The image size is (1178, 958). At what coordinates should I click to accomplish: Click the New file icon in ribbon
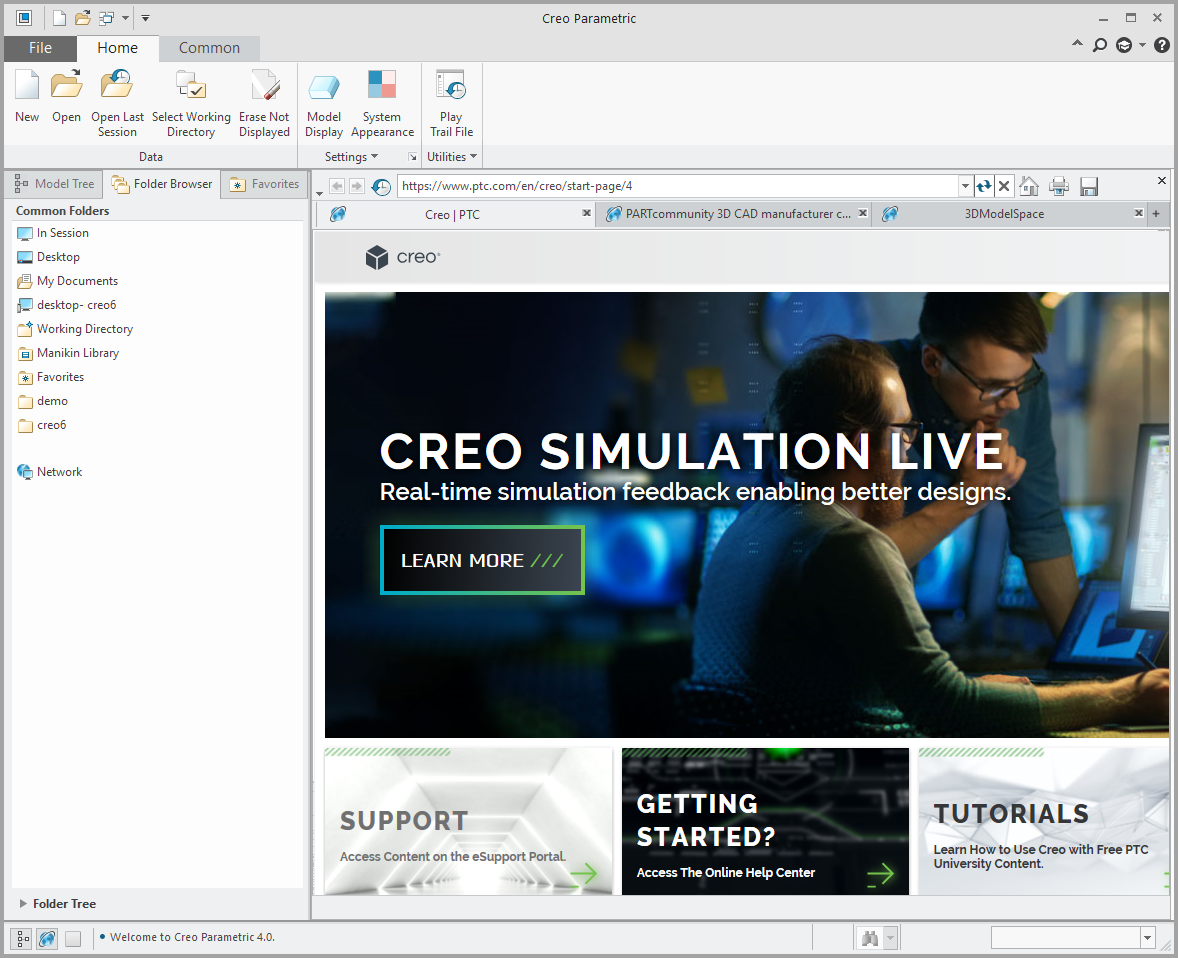pyautogui.click(x=27, y=86)
